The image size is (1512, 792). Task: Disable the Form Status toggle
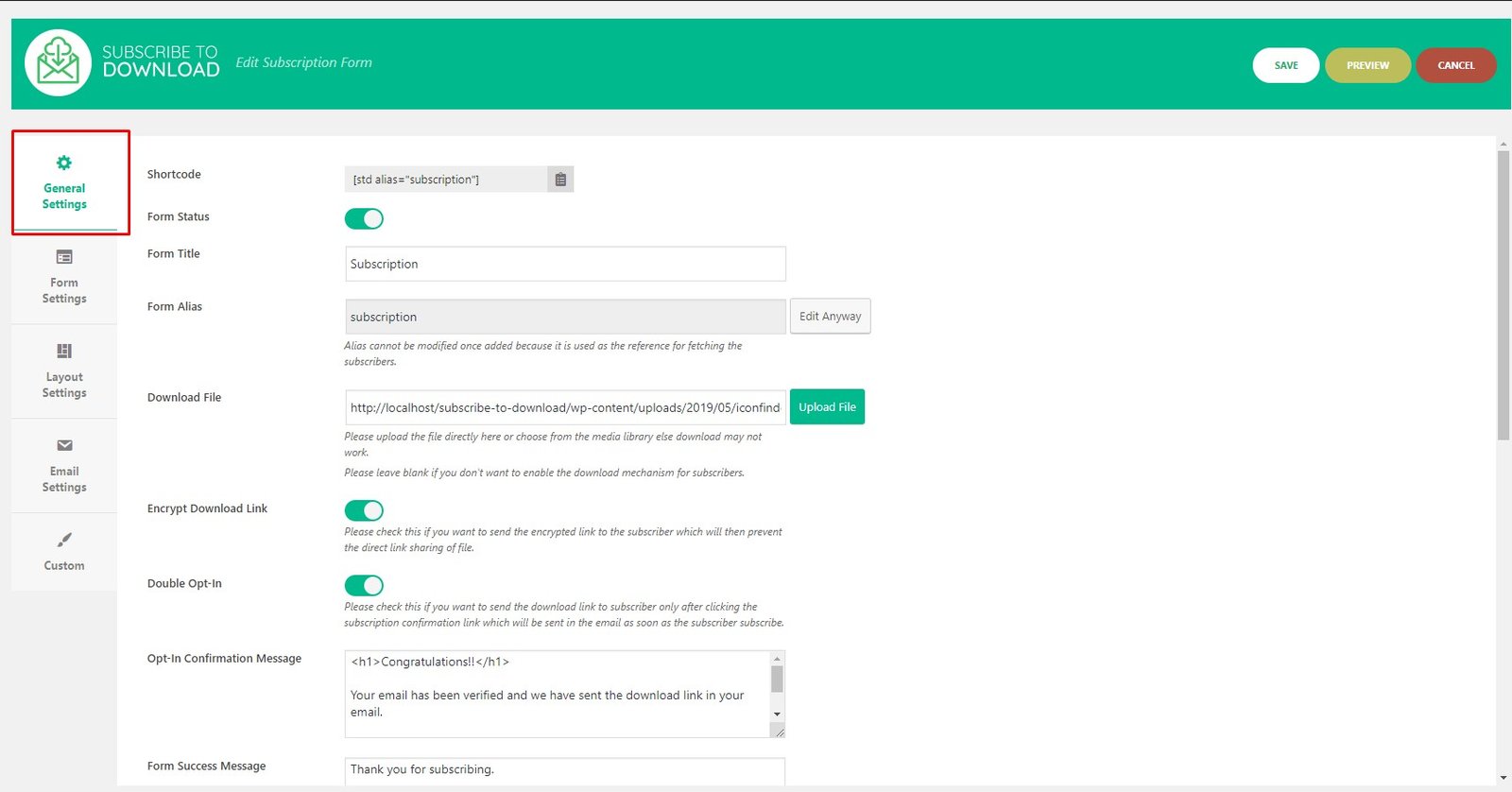click(x=364, y=218)
